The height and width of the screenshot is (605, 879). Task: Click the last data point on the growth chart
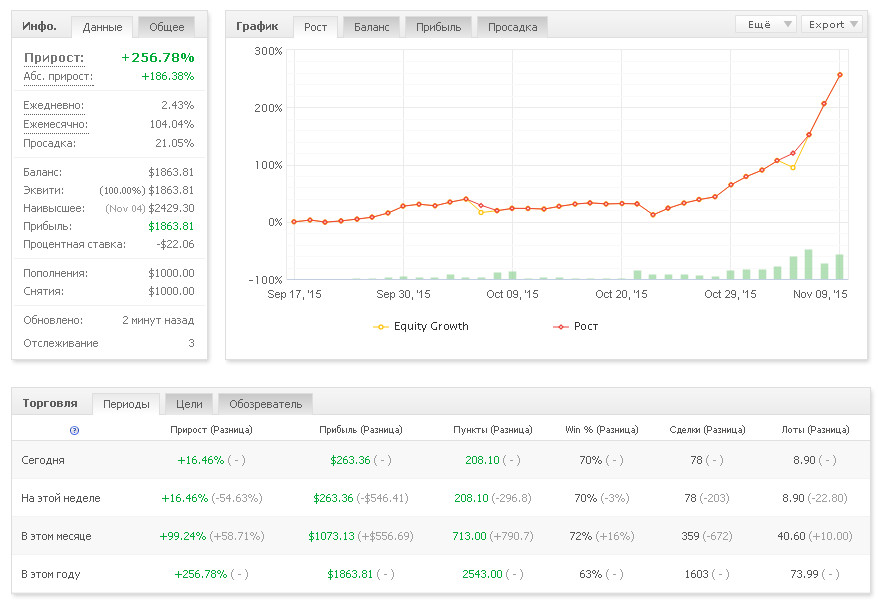pyautogui.click(x=840, y=75)
